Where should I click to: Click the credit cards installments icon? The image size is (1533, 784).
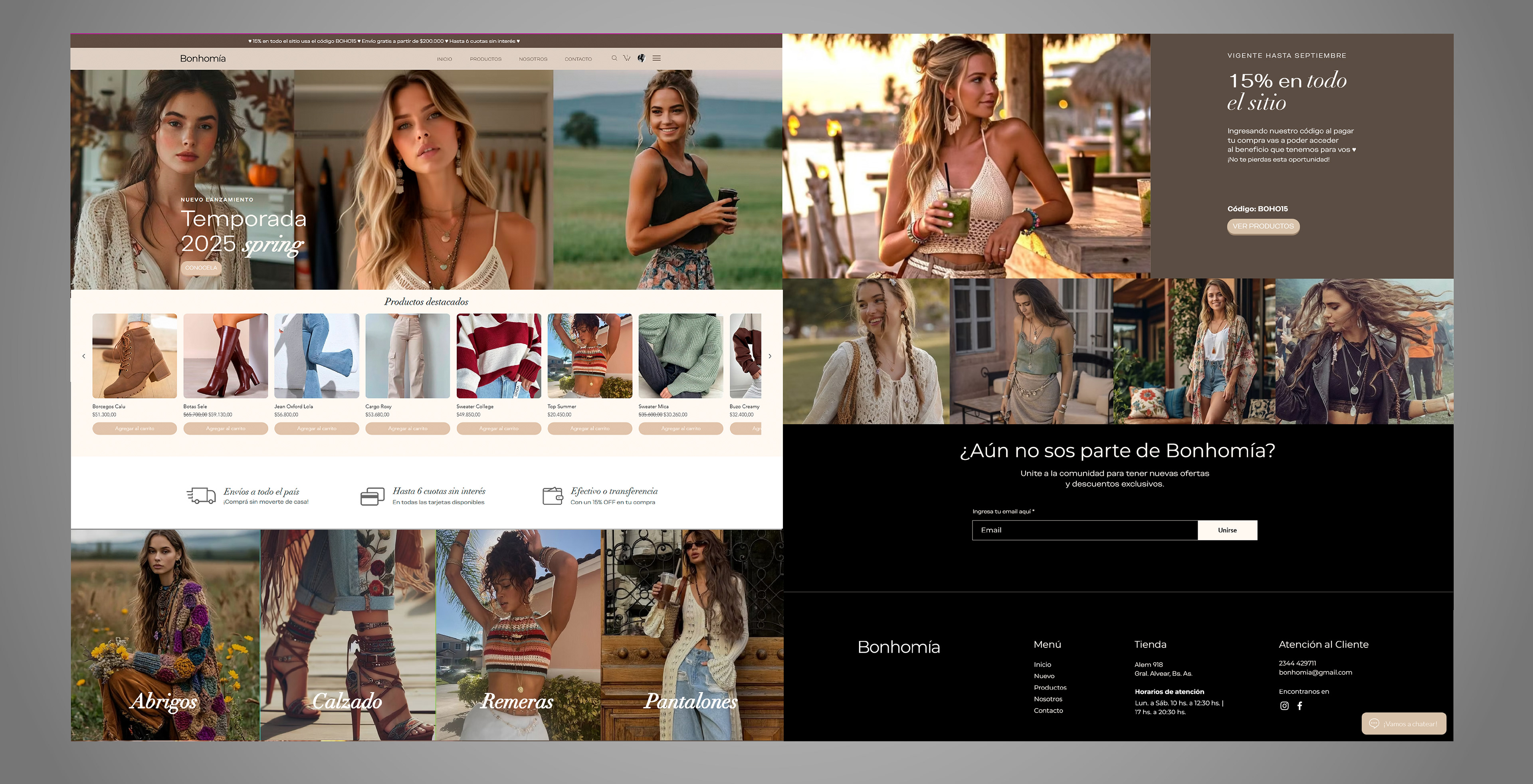tap(372, 496)
